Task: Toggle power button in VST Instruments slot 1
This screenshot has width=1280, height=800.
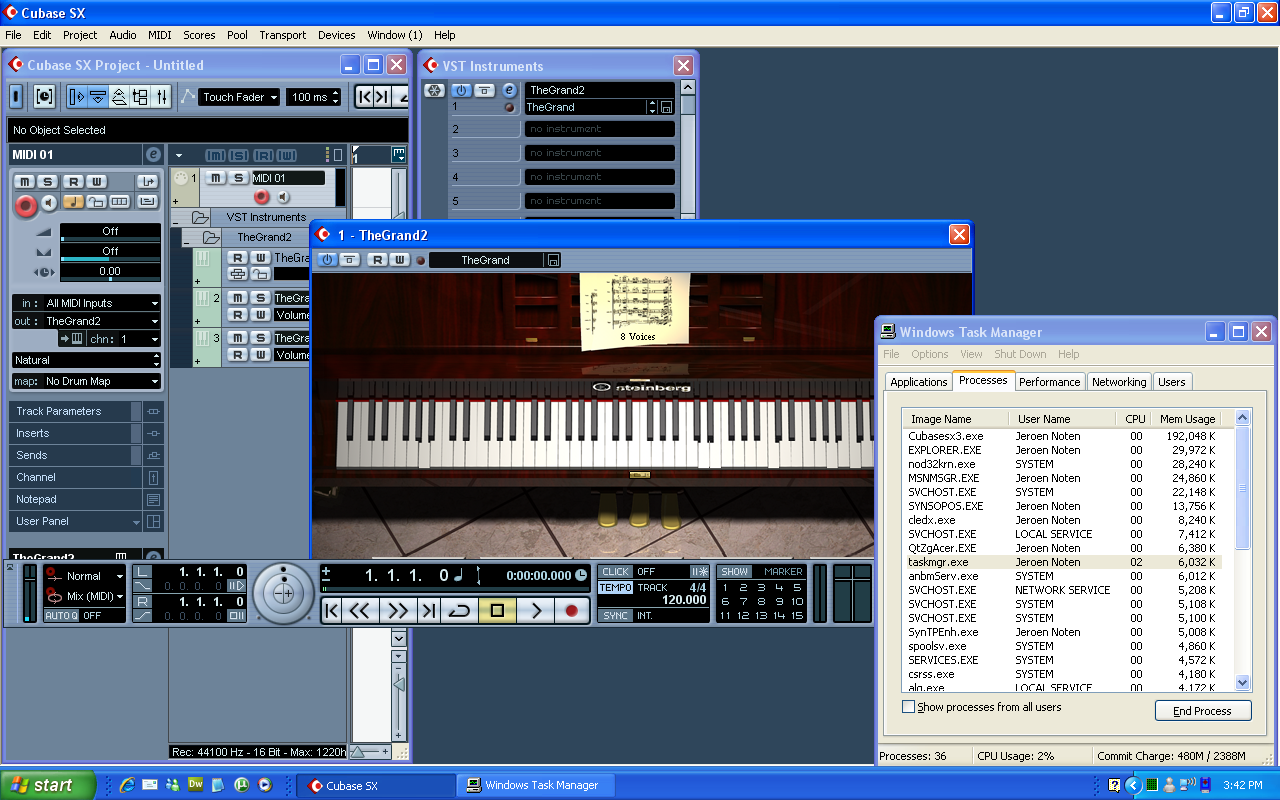Action: tap(461, 90)
